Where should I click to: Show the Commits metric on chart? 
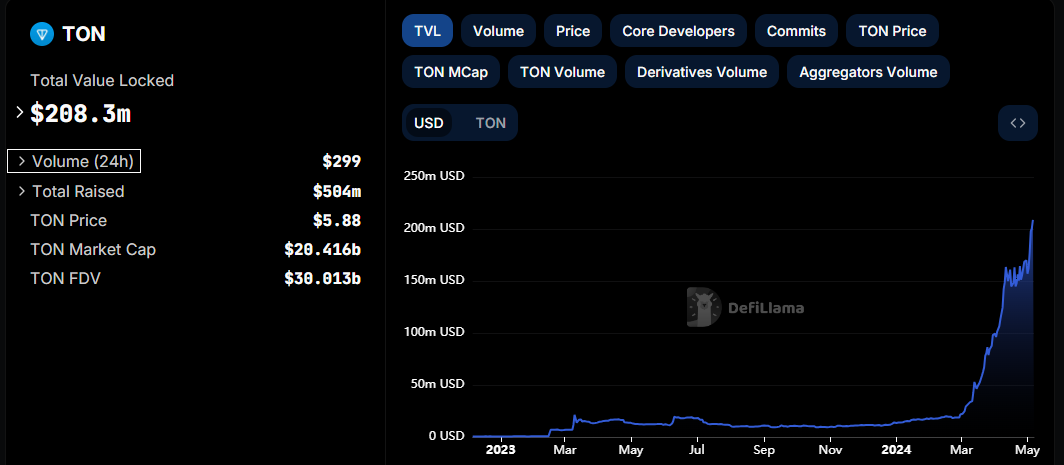(x=796, y=31)
